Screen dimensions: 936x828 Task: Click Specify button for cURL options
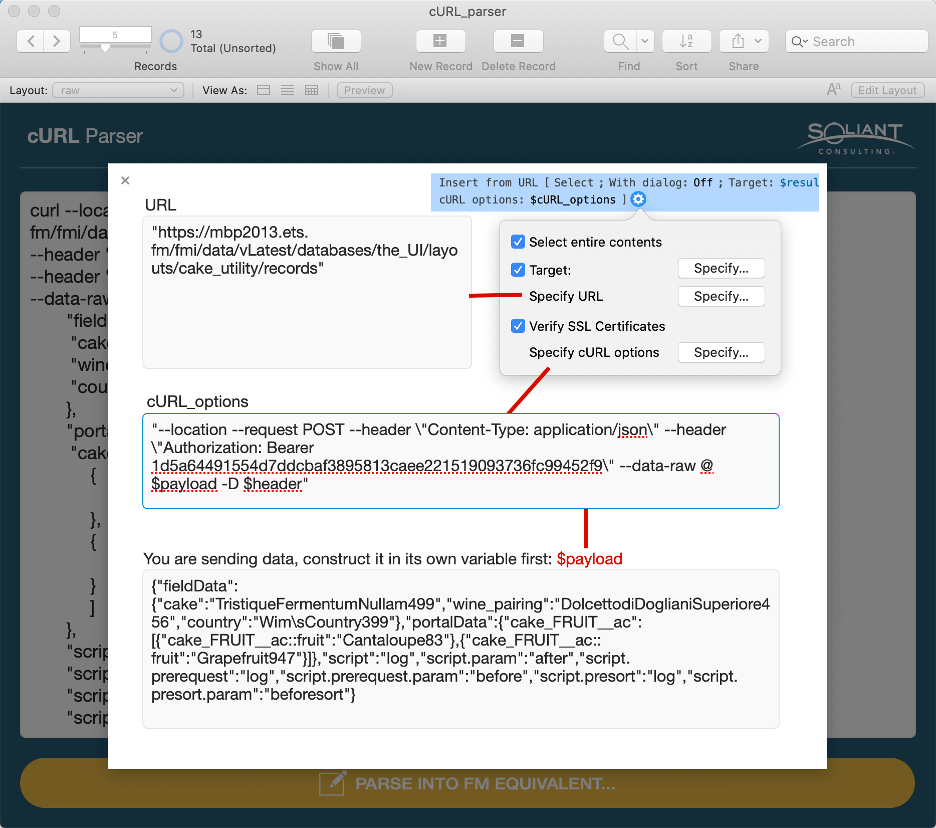pyautogui.click(x=721, y=353)
